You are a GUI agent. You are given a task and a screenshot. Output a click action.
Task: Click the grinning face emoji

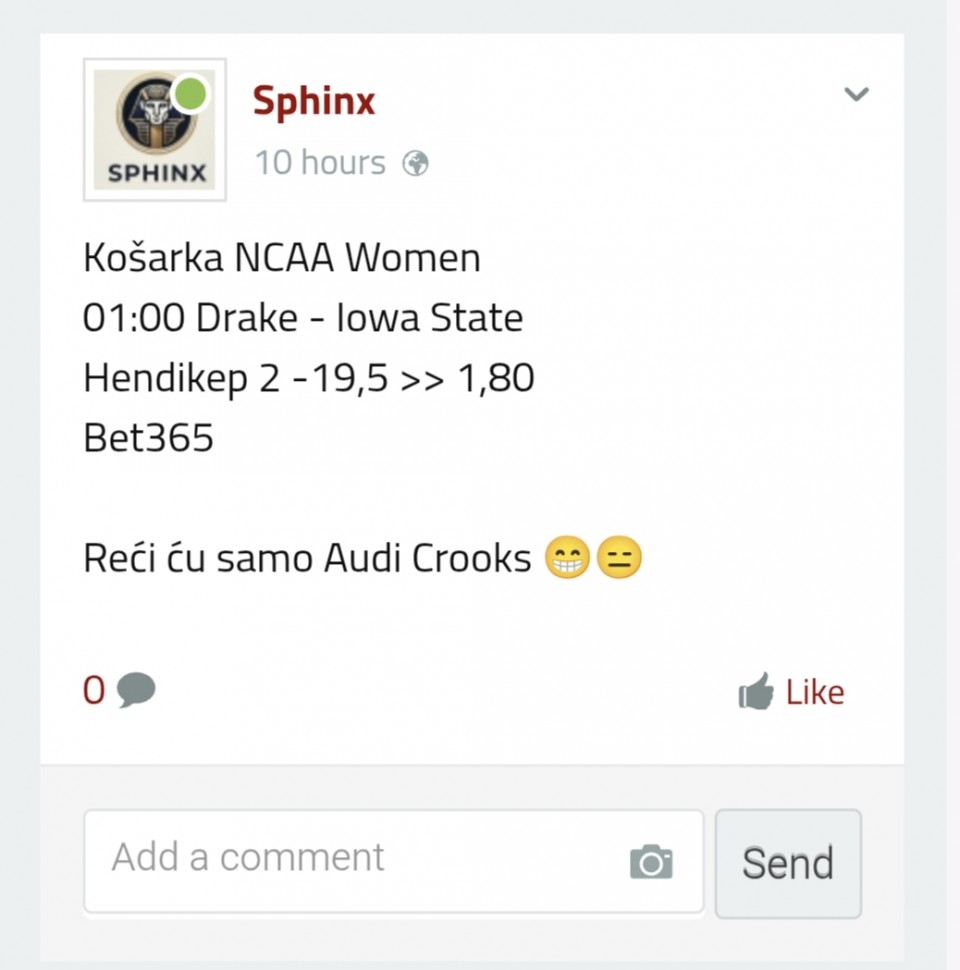tap(567, 559)
